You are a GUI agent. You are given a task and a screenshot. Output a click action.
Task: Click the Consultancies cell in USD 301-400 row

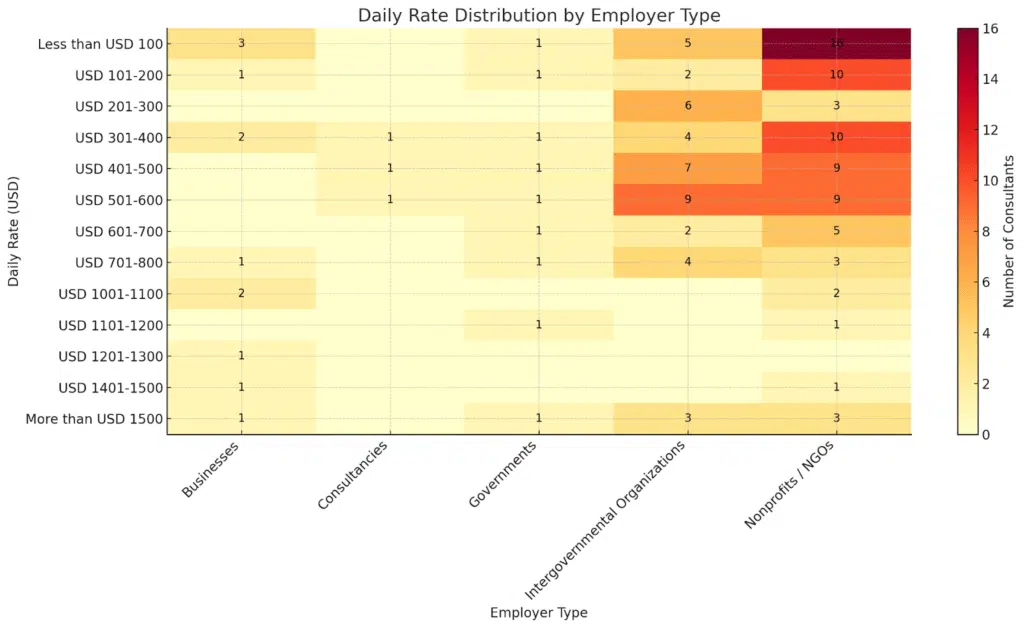coord(390,137)
